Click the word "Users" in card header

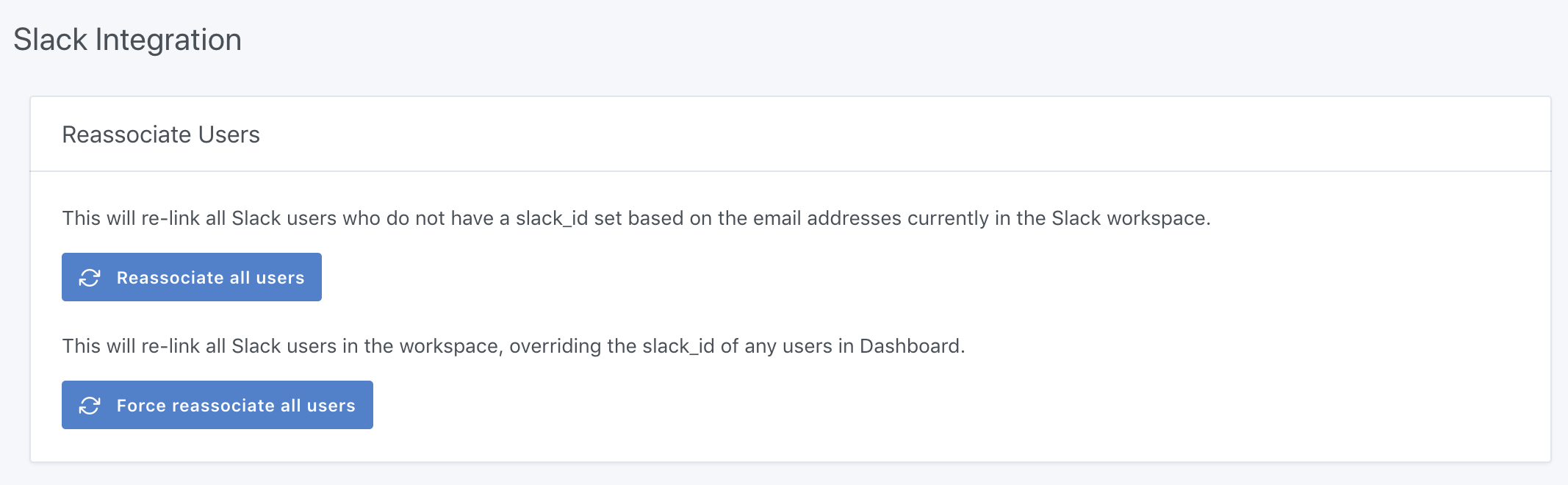click(229, 134)
